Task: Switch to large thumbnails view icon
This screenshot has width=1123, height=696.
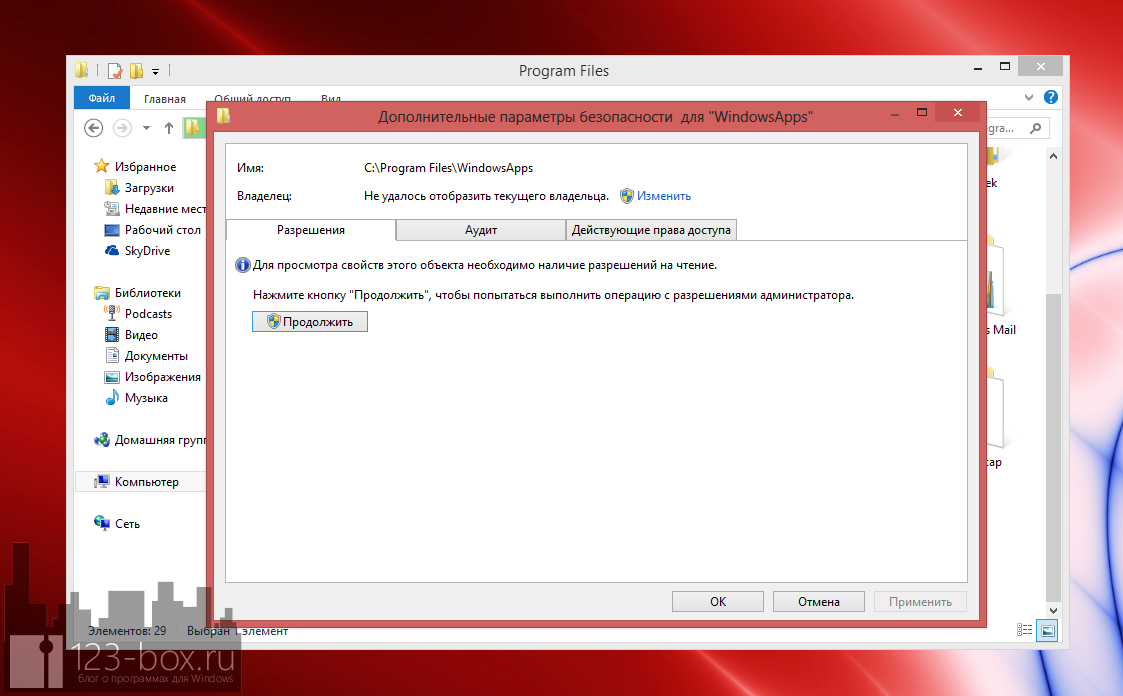Action: [x=1047, y=630]
